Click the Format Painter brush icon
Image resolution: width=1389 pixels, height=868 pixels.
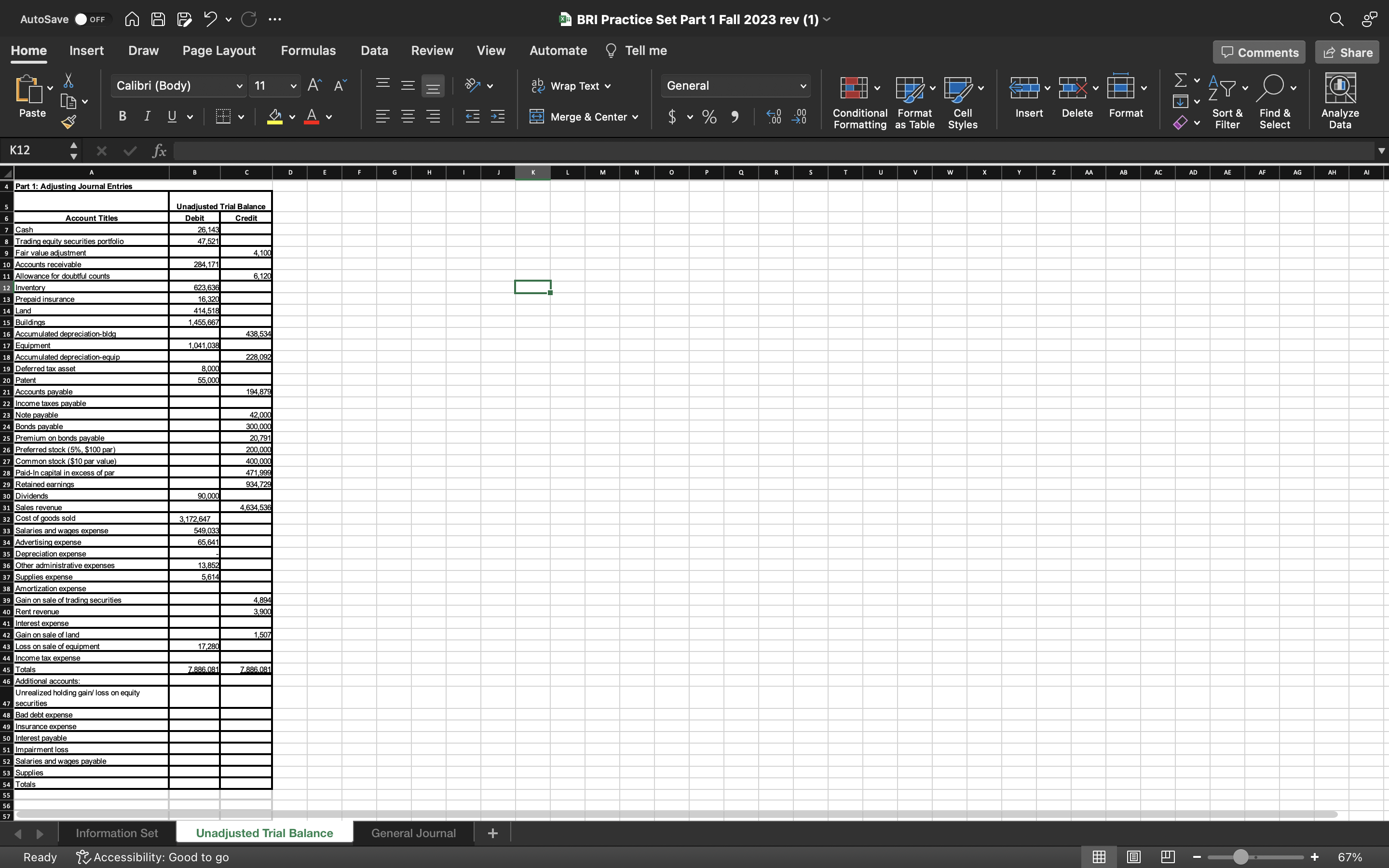pos(68,122)
